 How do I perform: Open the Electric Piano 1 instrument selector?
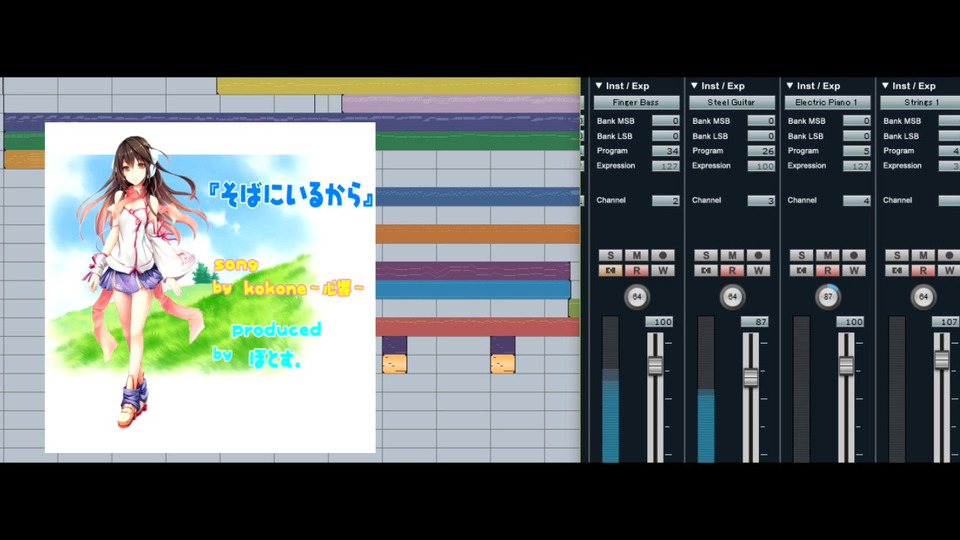(827, 102)
